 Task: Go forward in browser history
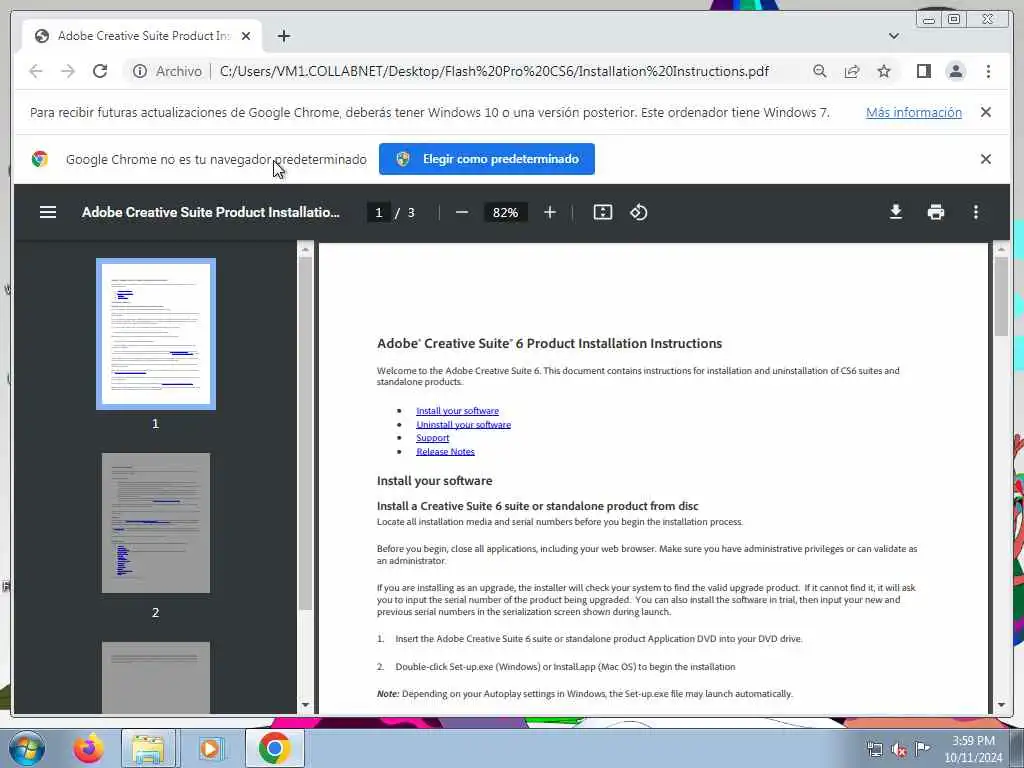tap(68, 71)
